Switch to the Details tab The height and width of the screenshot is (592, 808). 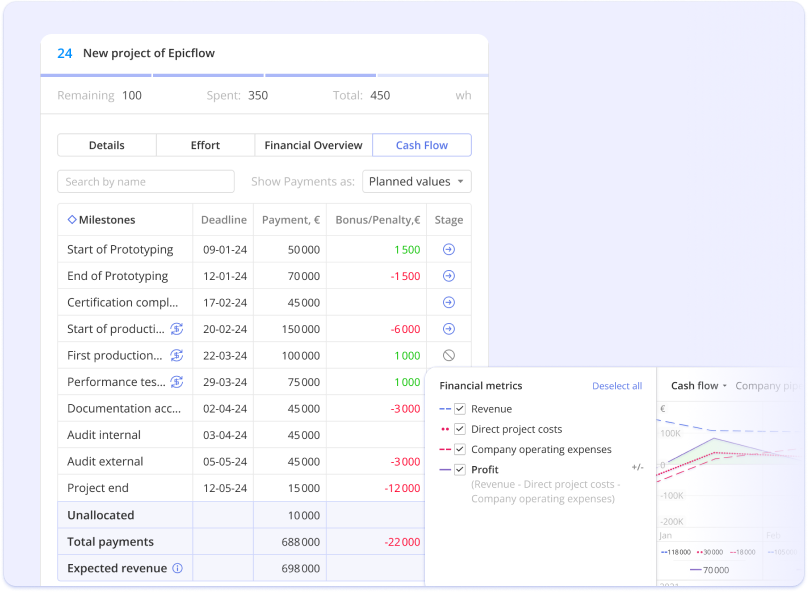107,145
